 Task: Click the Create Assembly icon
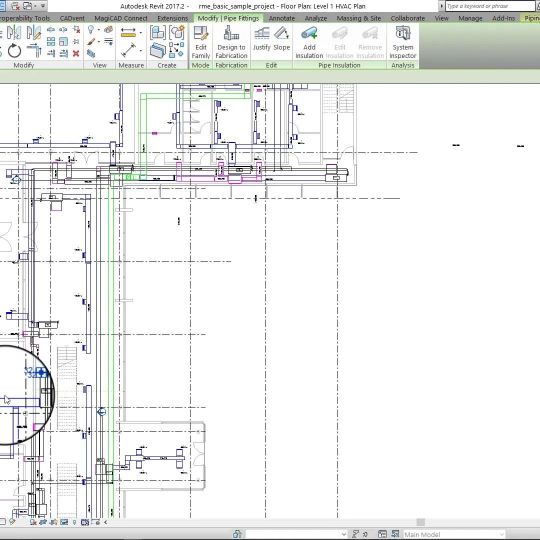coord(158,33)
